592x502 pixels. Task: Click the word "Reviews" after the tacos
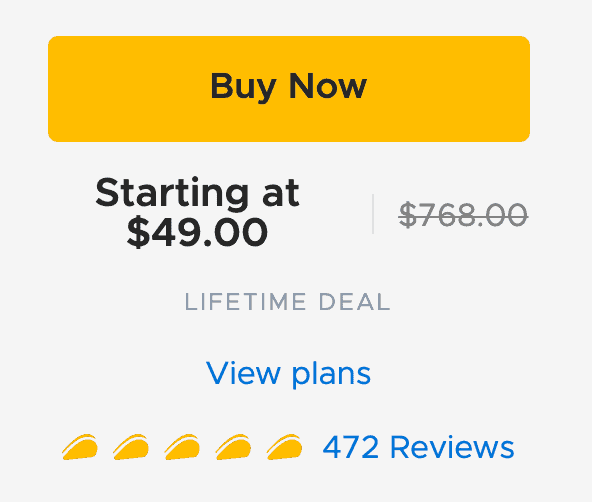[452, 447]
